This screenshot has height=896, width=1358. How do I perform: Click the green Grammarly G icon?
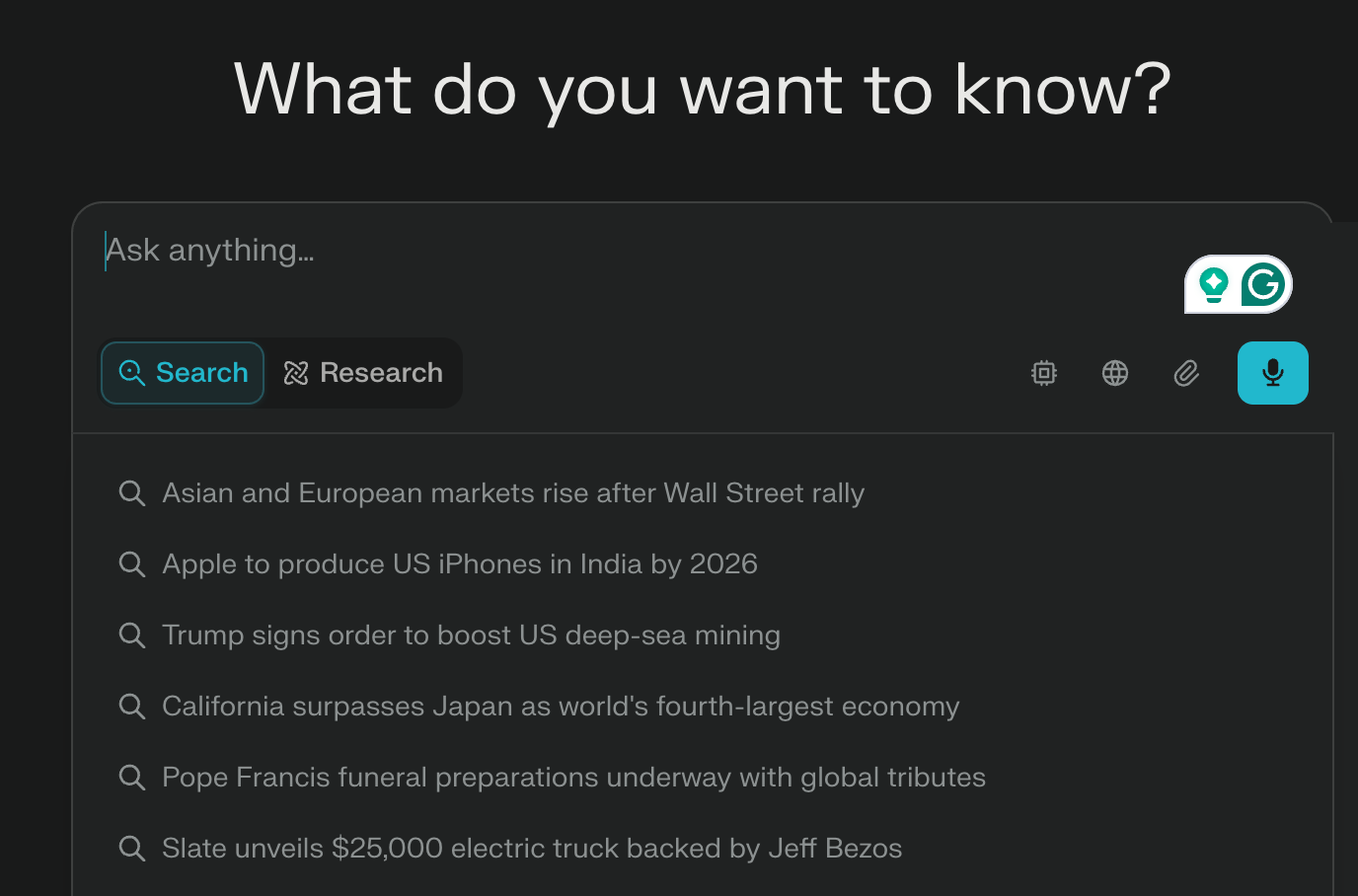[1263, 285]
